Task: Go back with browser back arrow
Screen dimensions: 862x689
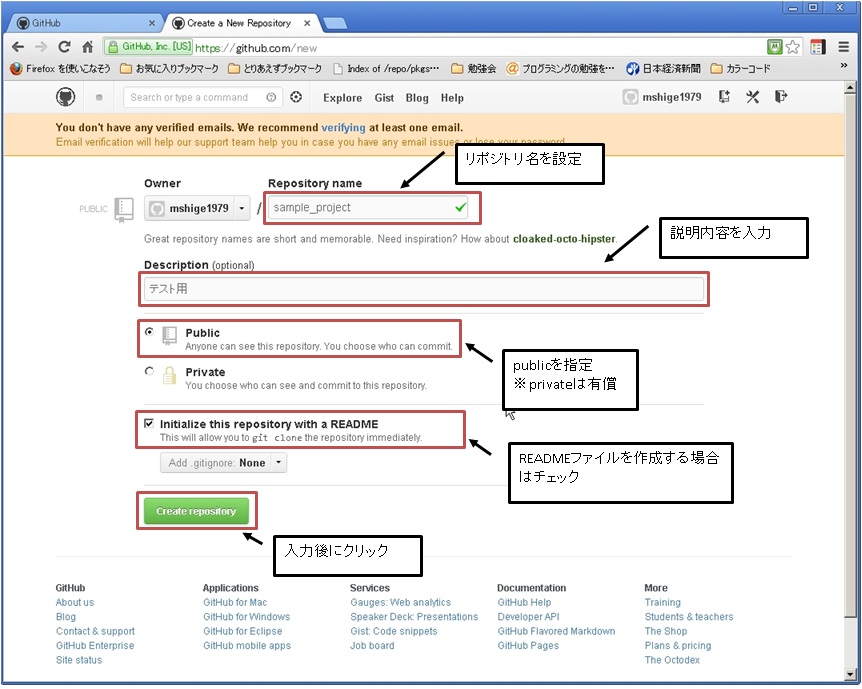Action: pyautogui.click(x=18, y=47)
